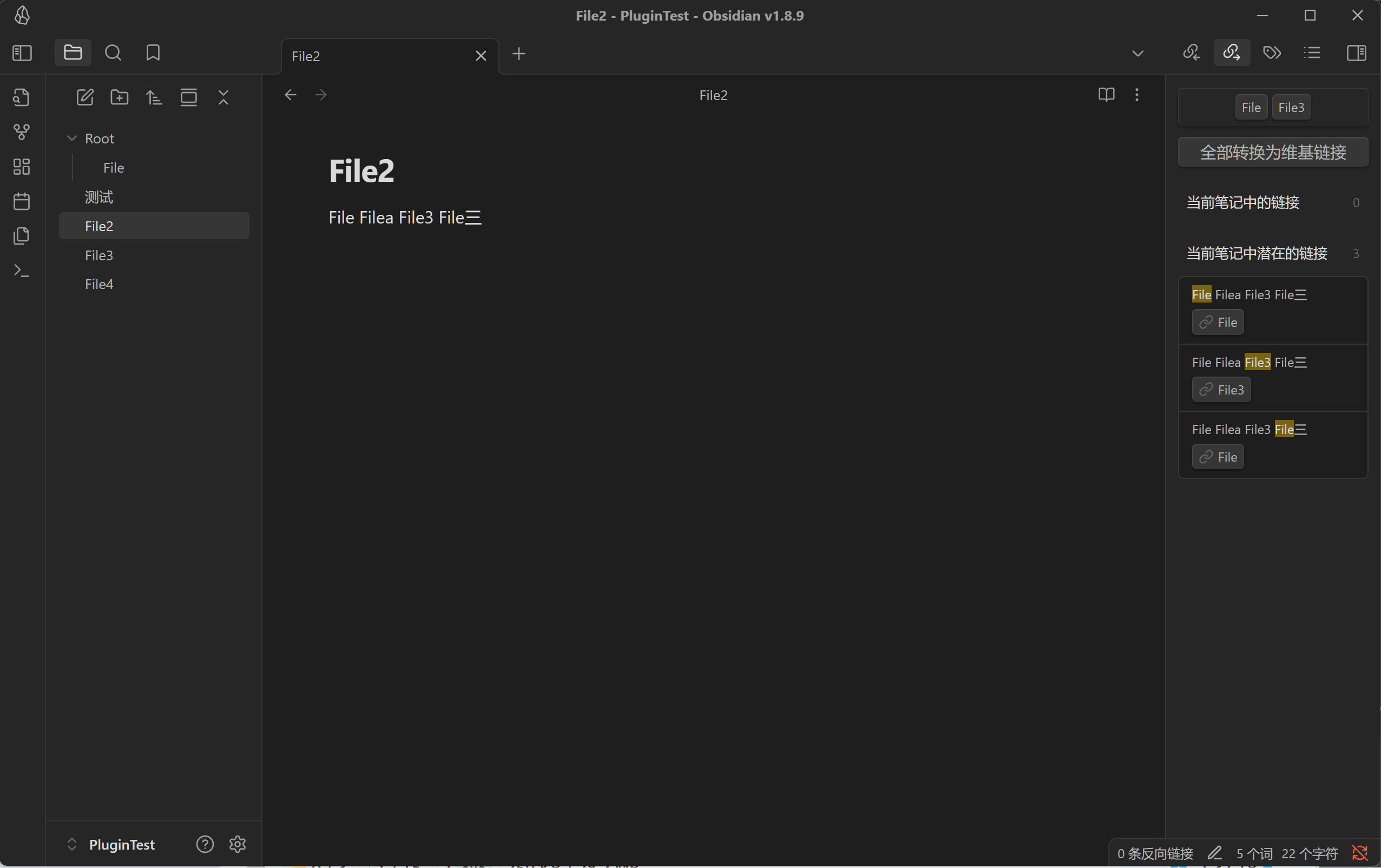Open today's daily note calendar icon
1381x868 pixels.
(21, 201)
